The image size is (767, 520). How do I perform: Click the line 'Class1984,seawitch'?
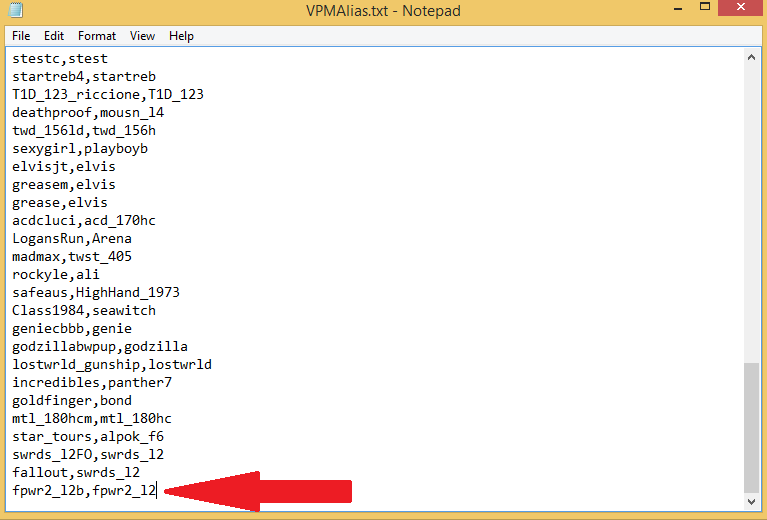click(84, 311)
